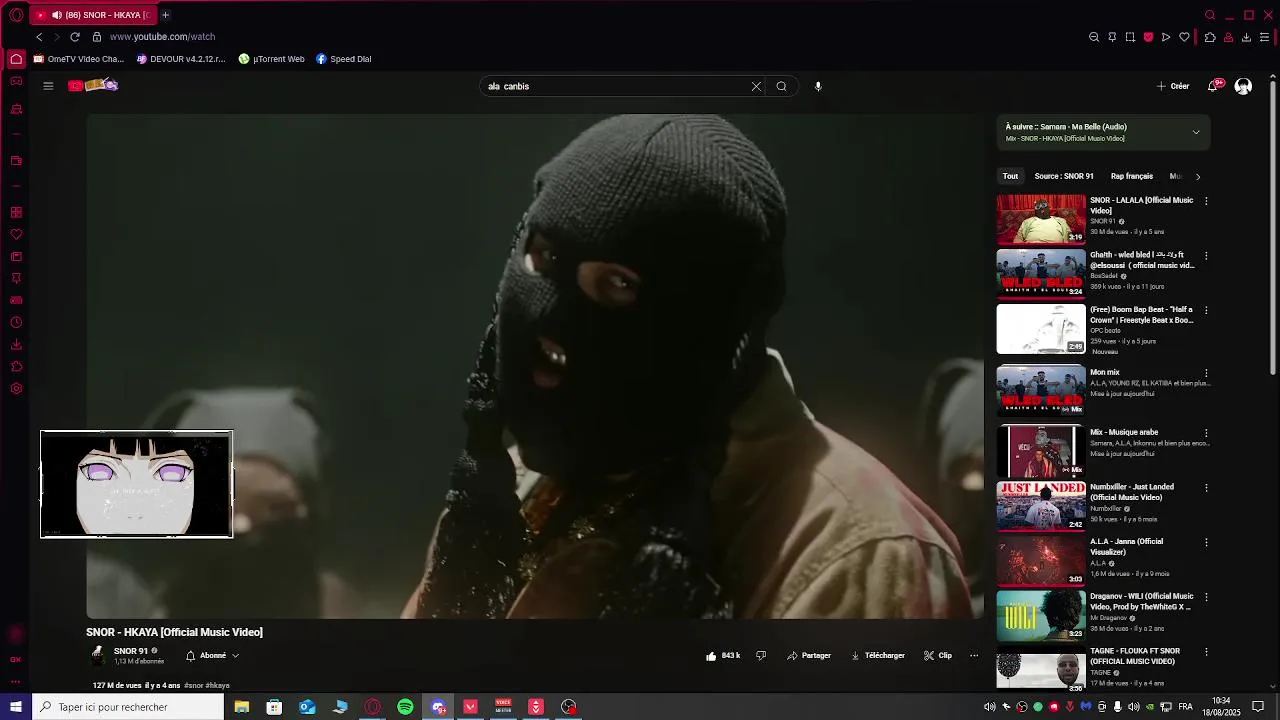Open options for Ghaith - wled bled video
The height and width of the screenshot is (720, 1280).
1206,256
